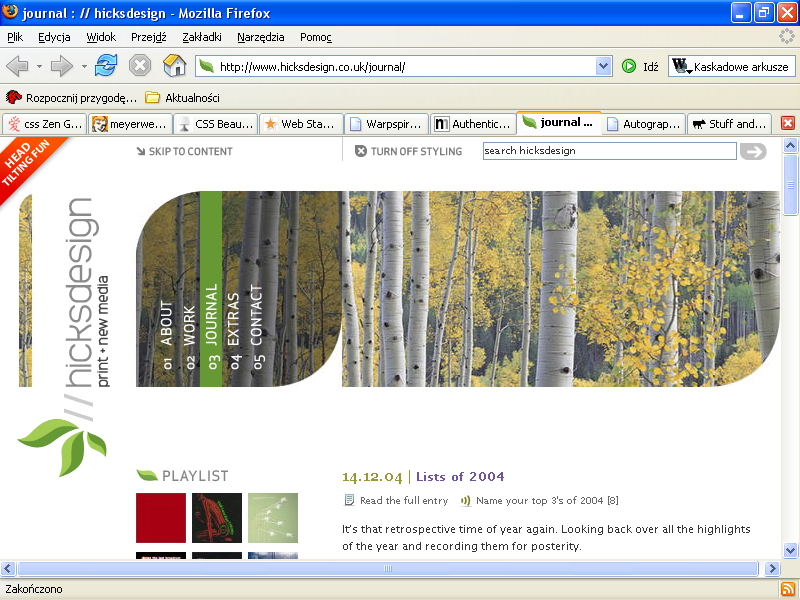Switch to the Warpspir... tab
Image resolution: width=800 pixels, height=600 pixels.
tap(386, 124)
